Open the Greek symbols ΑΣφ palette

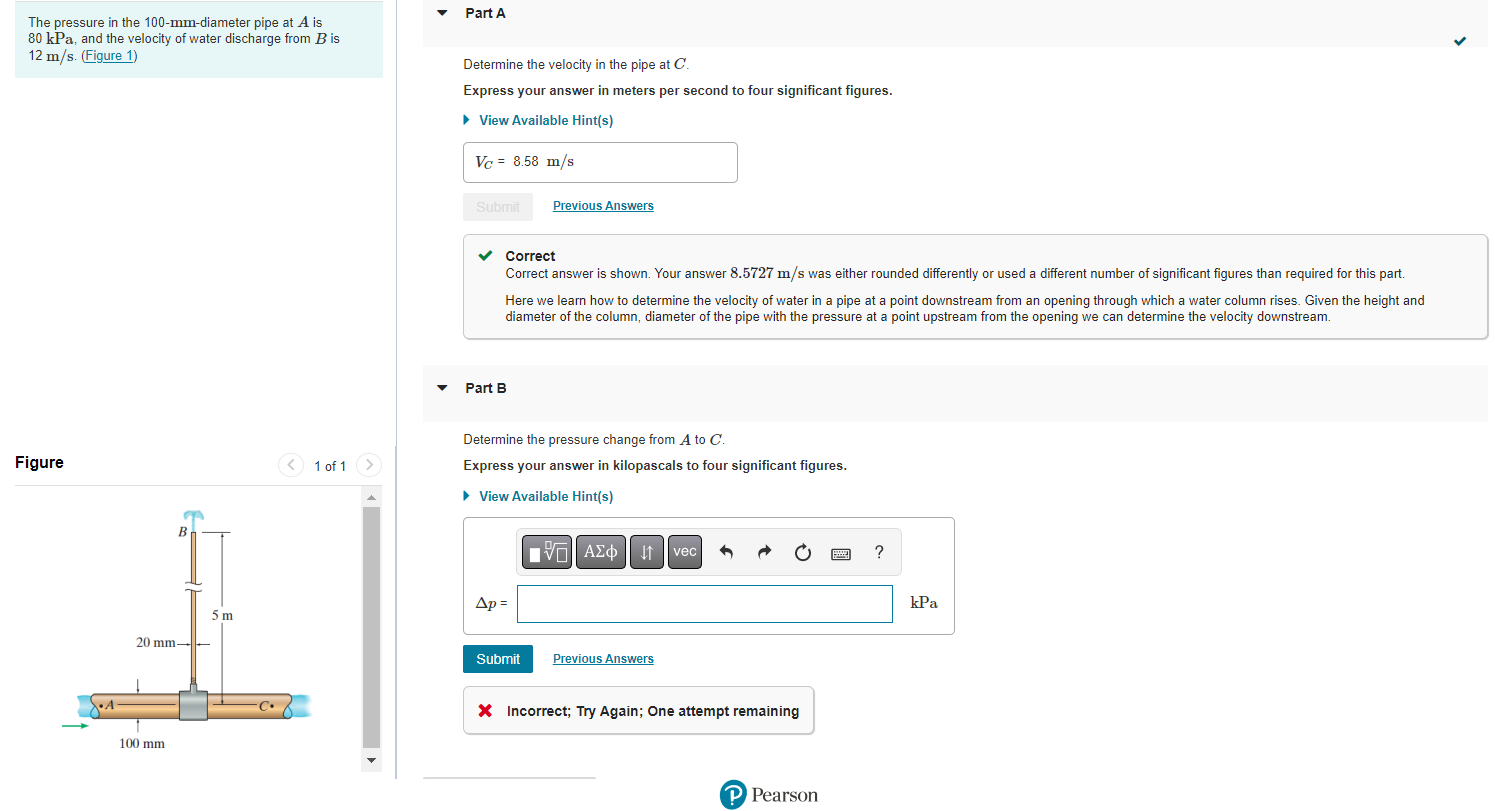tap(600, 551)
